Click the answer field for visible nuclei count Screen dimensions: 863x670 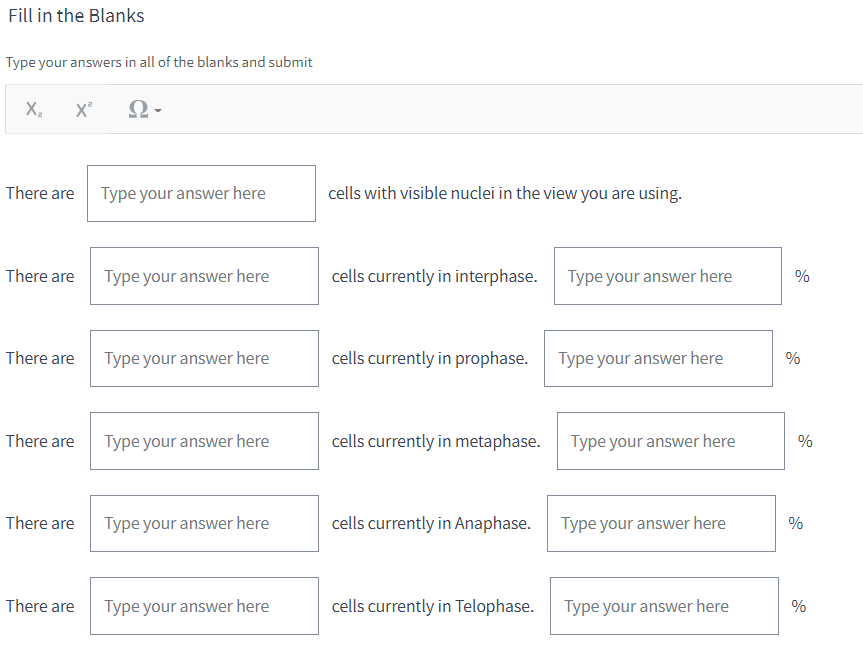click(200, 193)
